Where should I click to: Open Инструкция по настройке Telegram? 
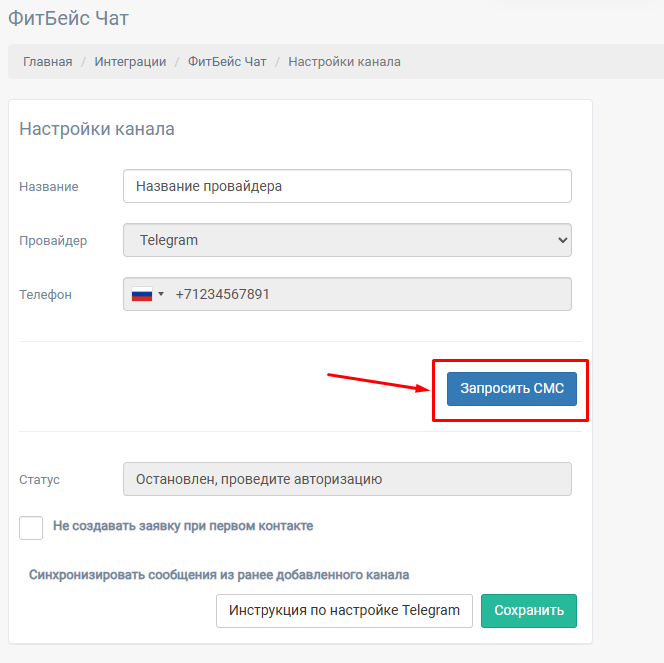pos(344,611)
